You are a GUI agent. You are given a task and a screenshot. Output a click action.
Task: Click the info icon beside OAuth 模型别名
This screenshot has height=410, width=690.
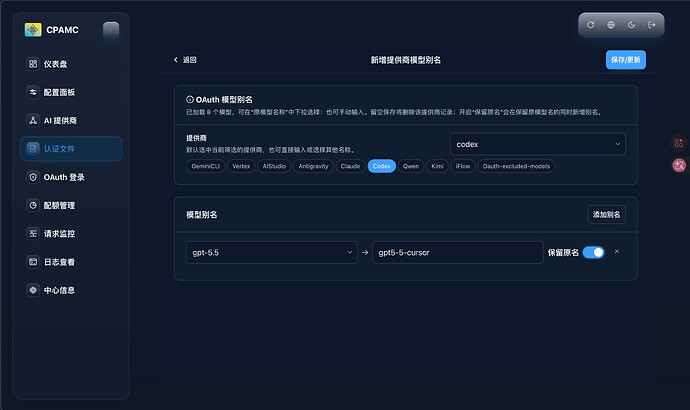190,100
